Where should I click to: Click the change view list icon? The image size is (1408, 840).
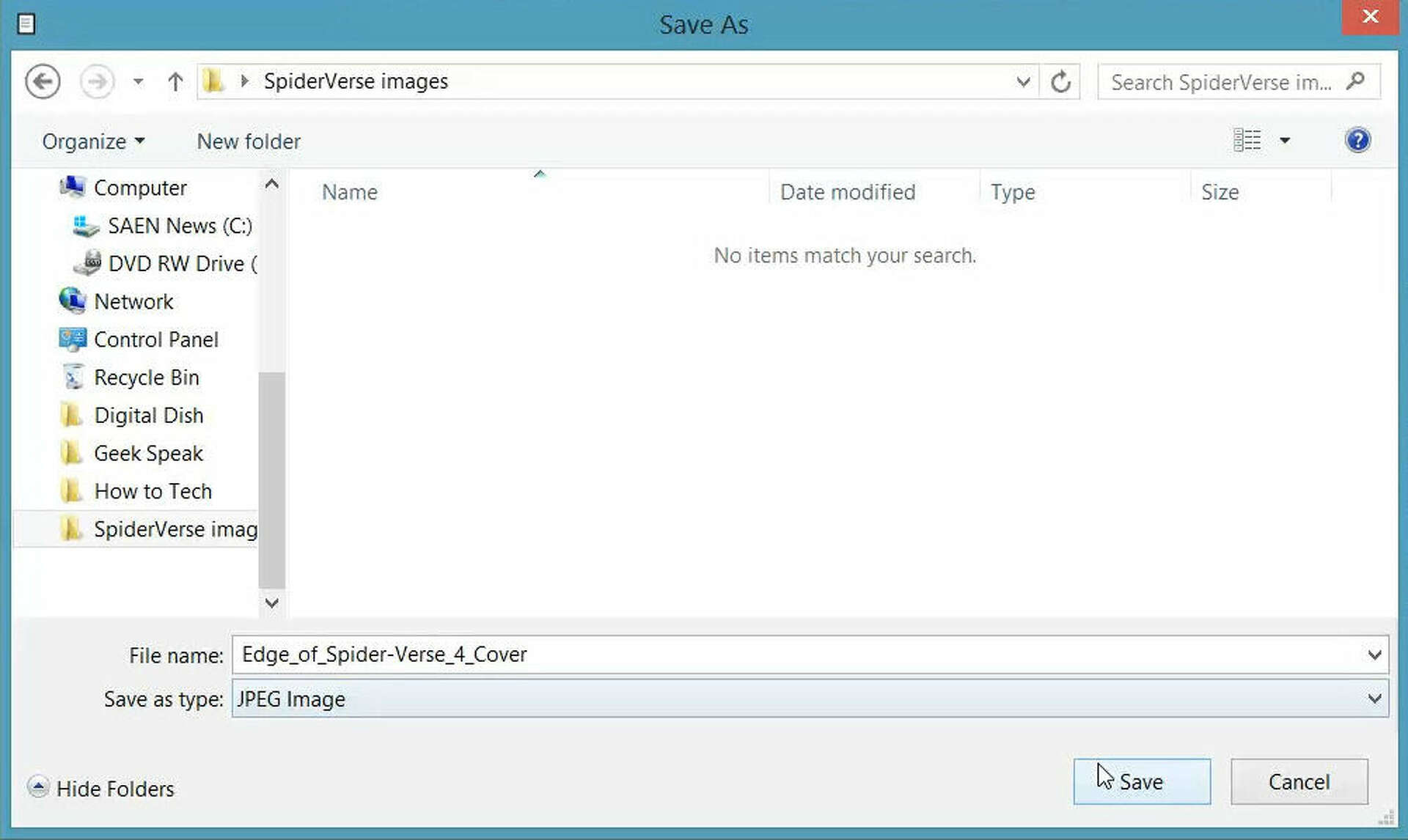click(1247, 140)
